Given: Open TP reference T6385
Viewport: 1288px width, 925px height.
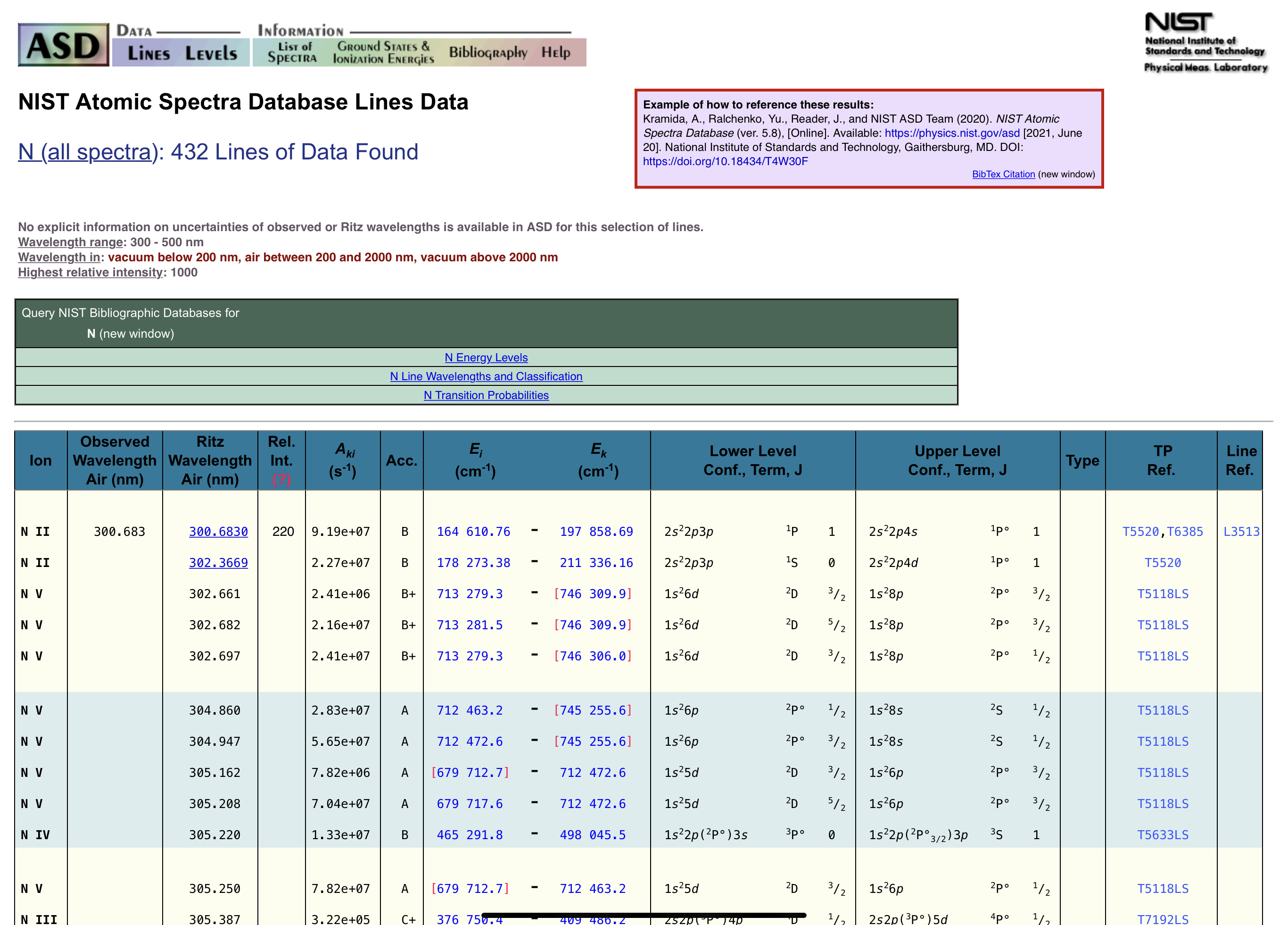Looking at the screenshot, I should (x=1185, y=532).
